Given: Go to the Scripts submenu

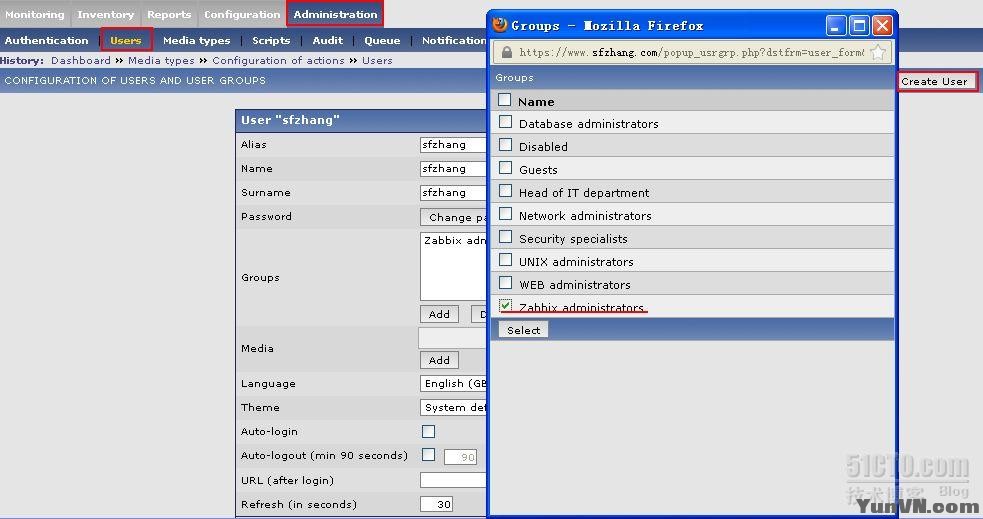Looking at the screenshot, I should (x=271, y=40).
